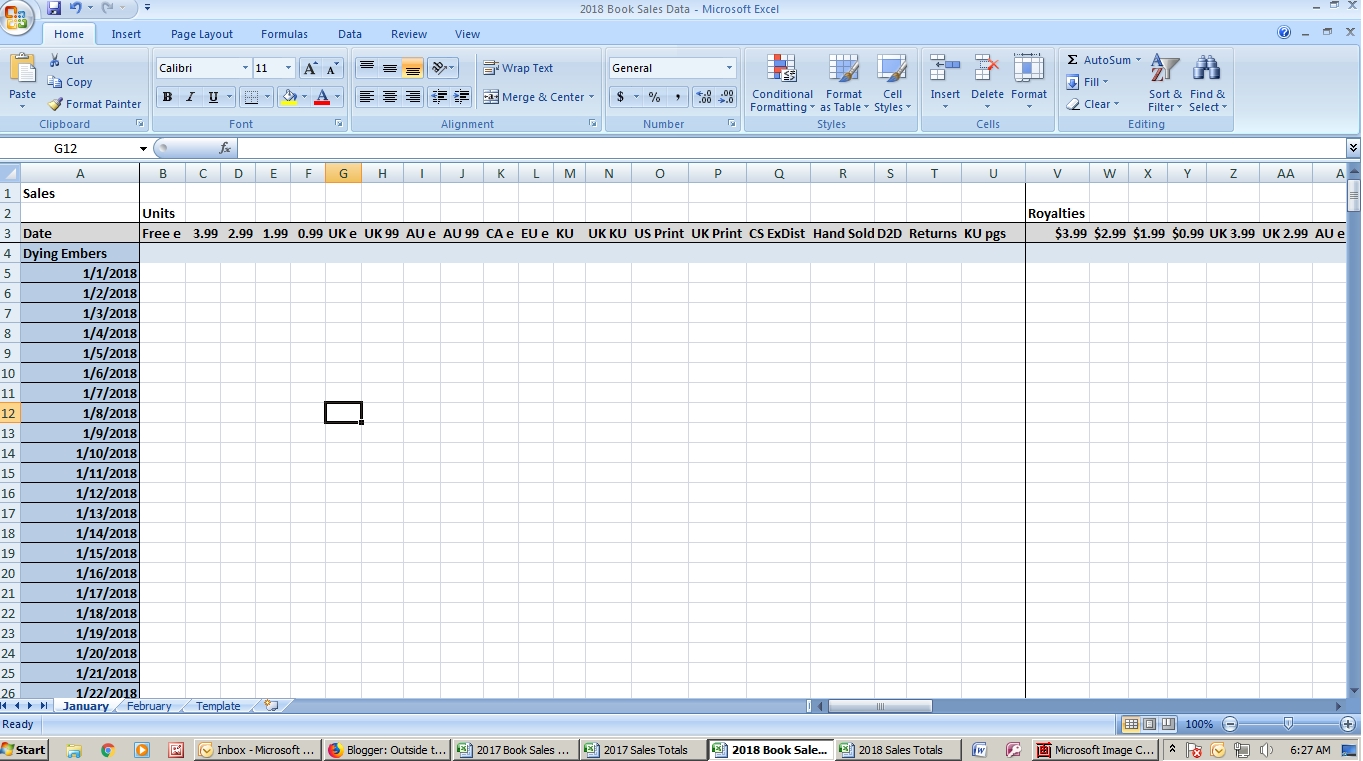Open the borders dropdown
This screenshot has height=761, width=1363.
point(267,97)
